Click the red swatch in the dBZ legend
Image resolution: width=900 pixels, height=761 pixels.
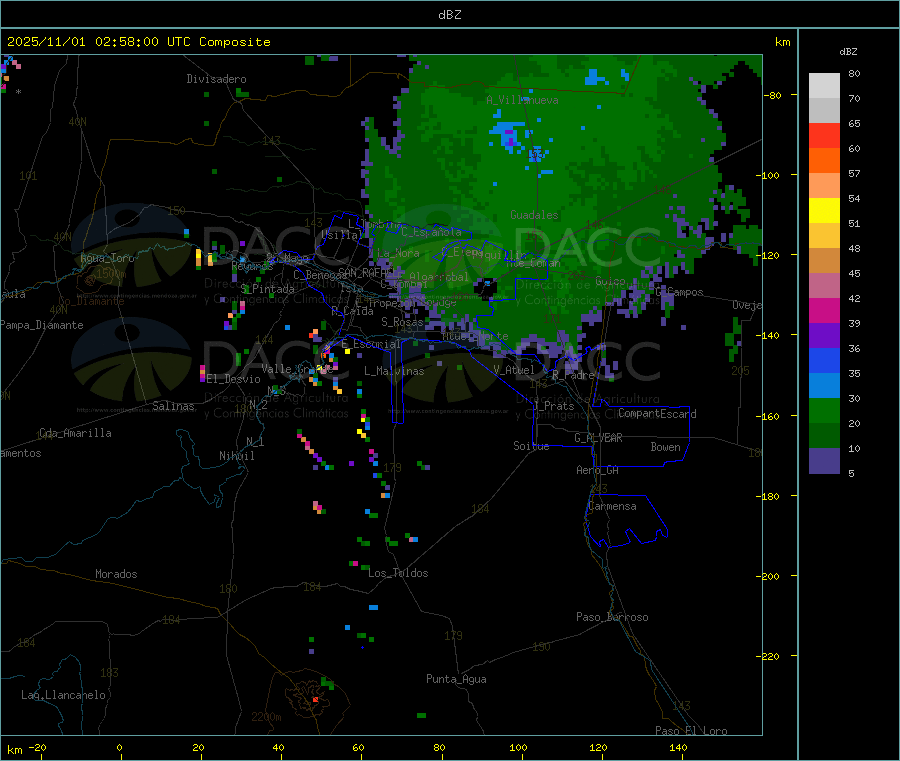pyautogui.click(x=824, y=135)
